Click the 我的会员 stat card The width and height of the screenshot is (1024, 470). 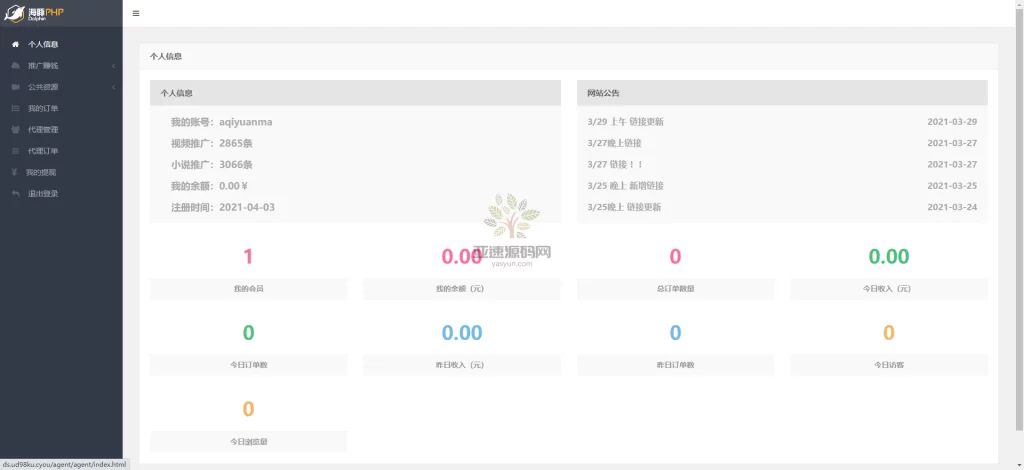pos(248,268)
